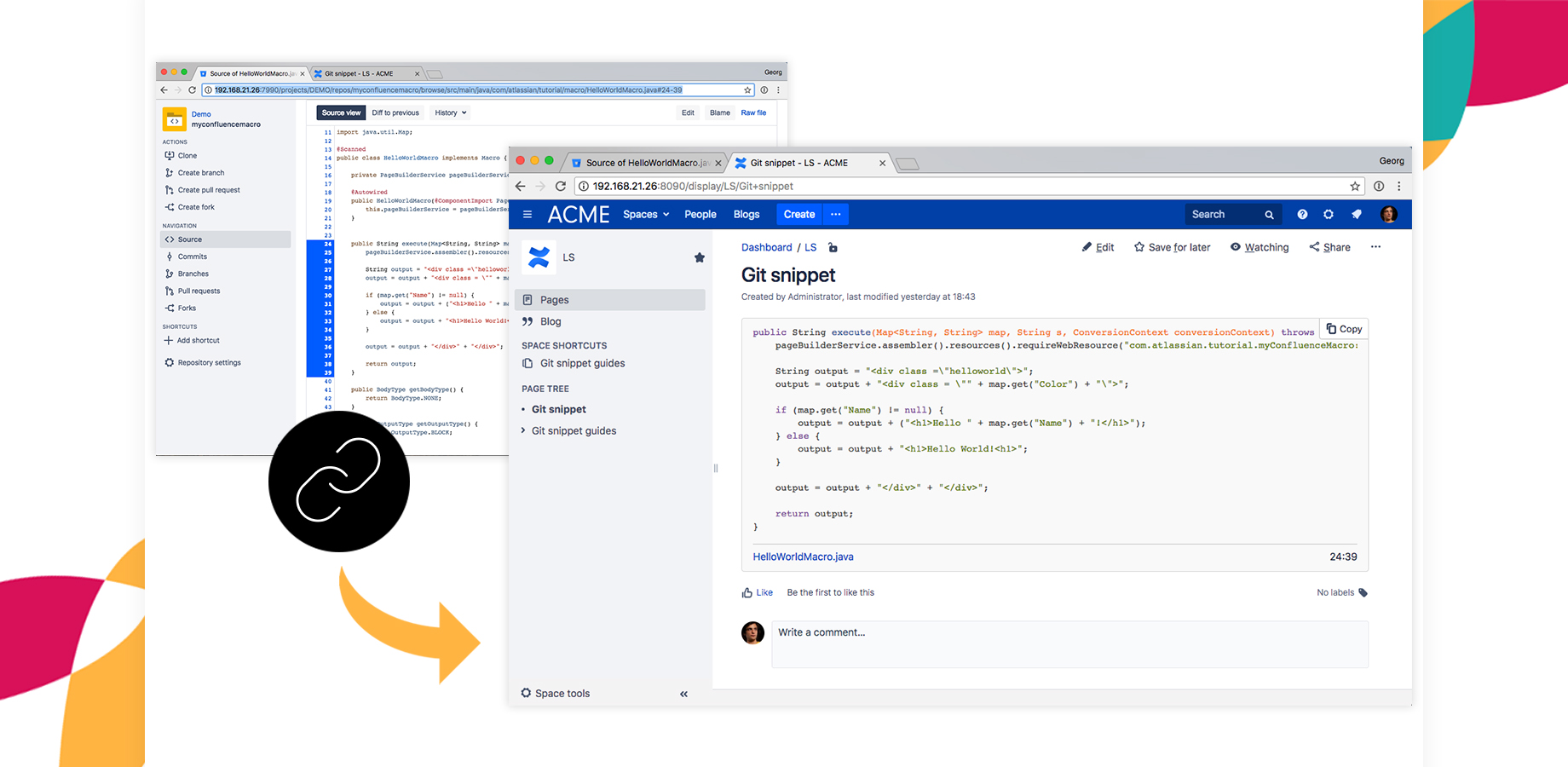This screenshot has height=767, width=1568.
Task: Select Pages in the Confluence sidebar
Action: (x=610, y=299)
